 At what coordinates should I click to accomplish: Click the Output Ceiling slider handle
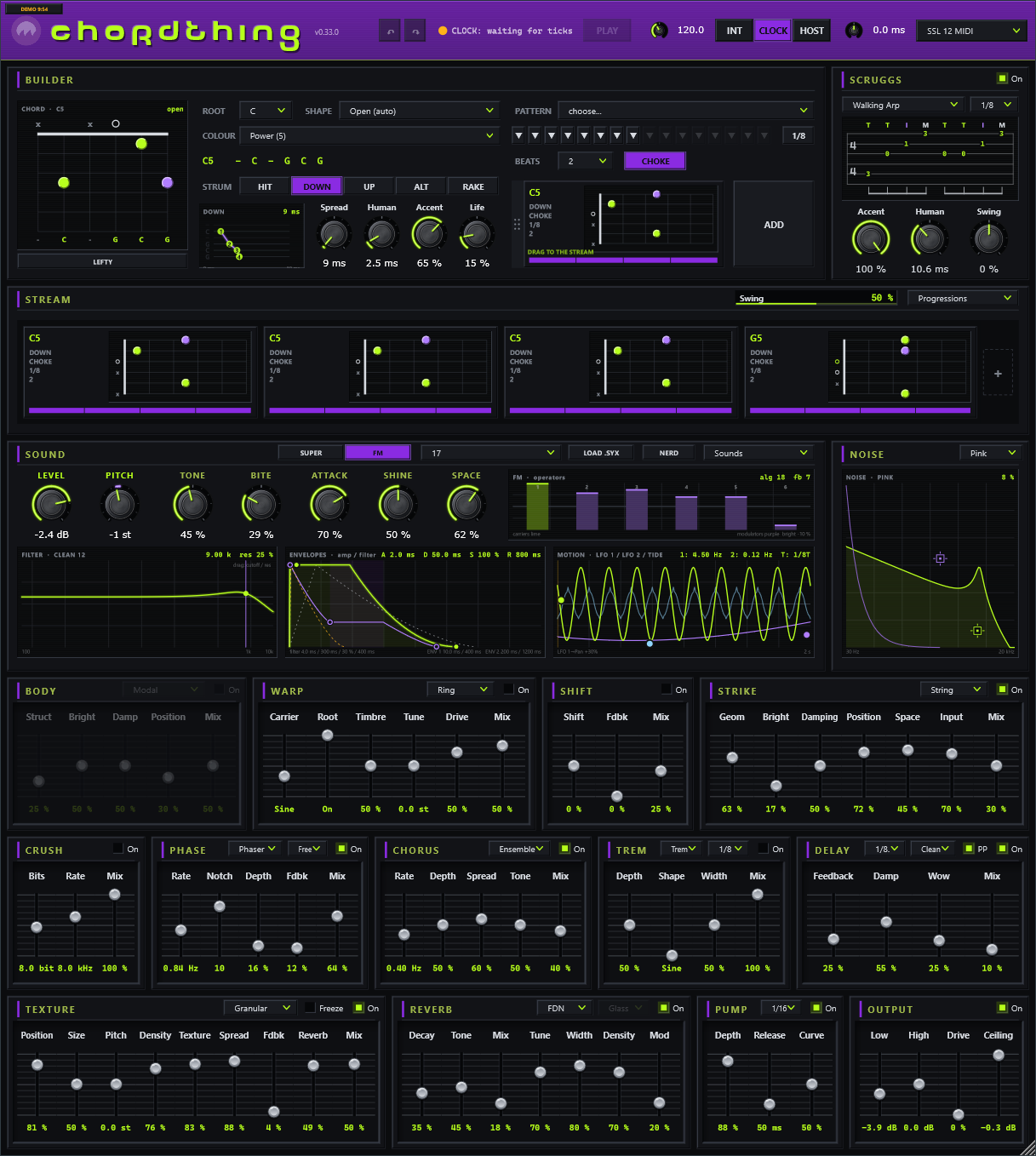tap(999, 1055)
